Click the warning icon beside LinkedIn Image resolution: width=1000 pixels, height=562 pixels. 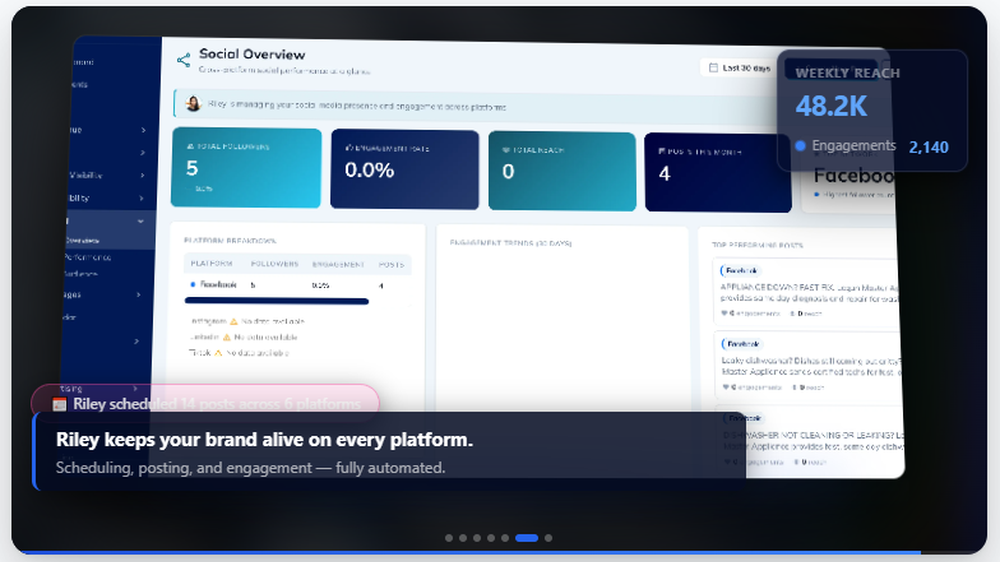coord(226,337)
